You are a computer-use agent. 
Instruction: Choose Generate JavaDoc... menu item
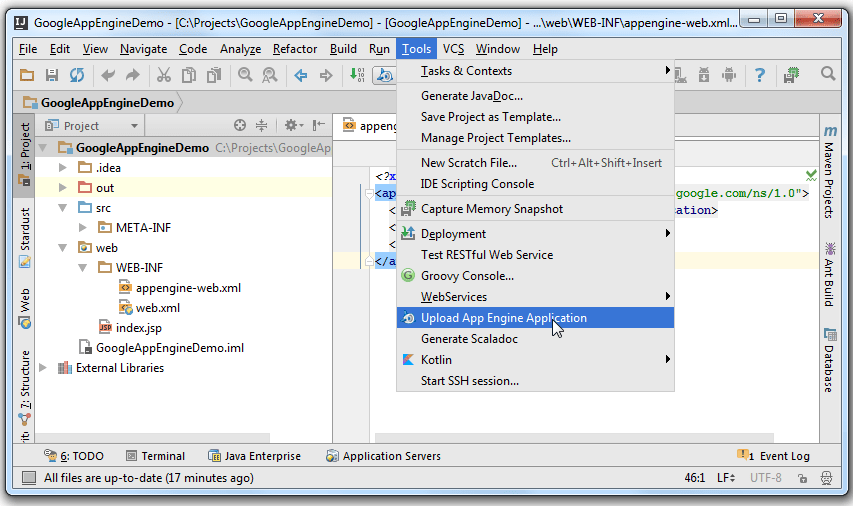(535, 96)
